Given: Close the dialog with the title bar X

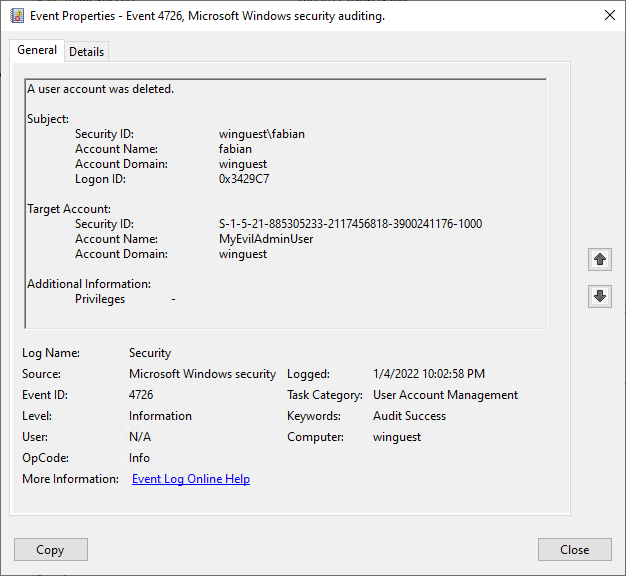Looking at the screenshot, I should [x=609, y=15].
